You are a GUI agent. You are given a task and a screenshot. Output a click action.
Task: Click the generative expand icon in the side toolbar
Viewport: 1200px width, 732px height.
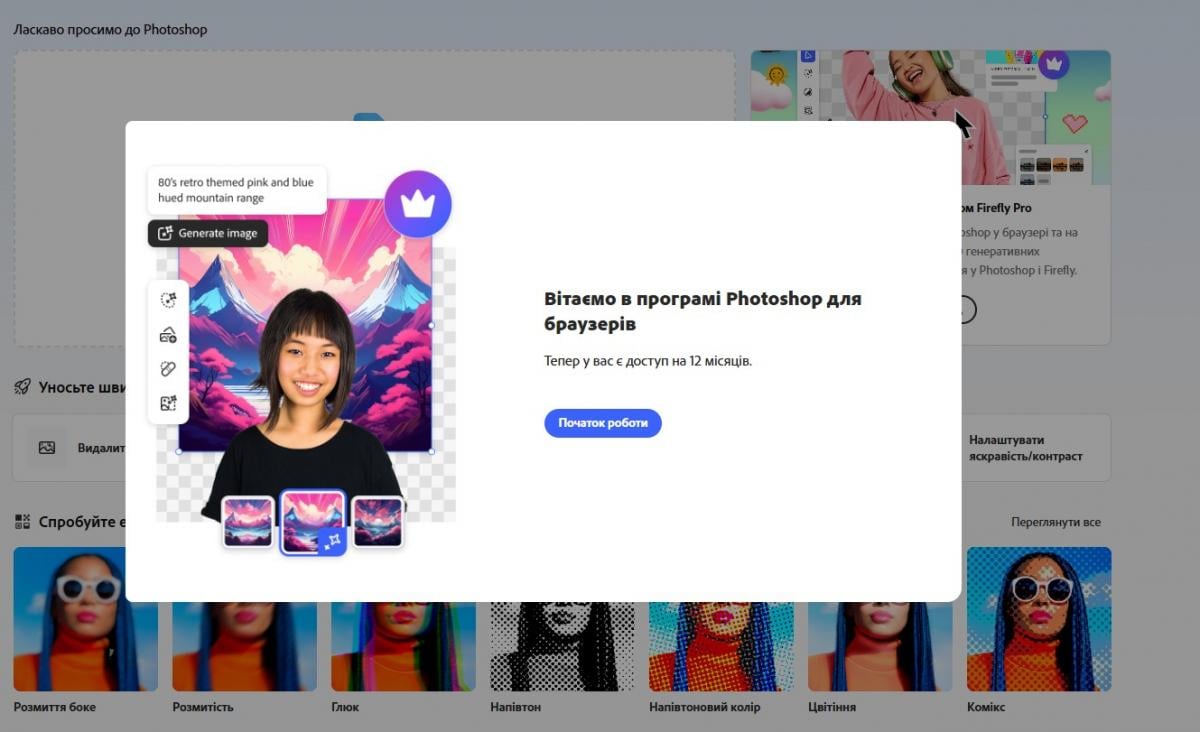pos(168,403)
